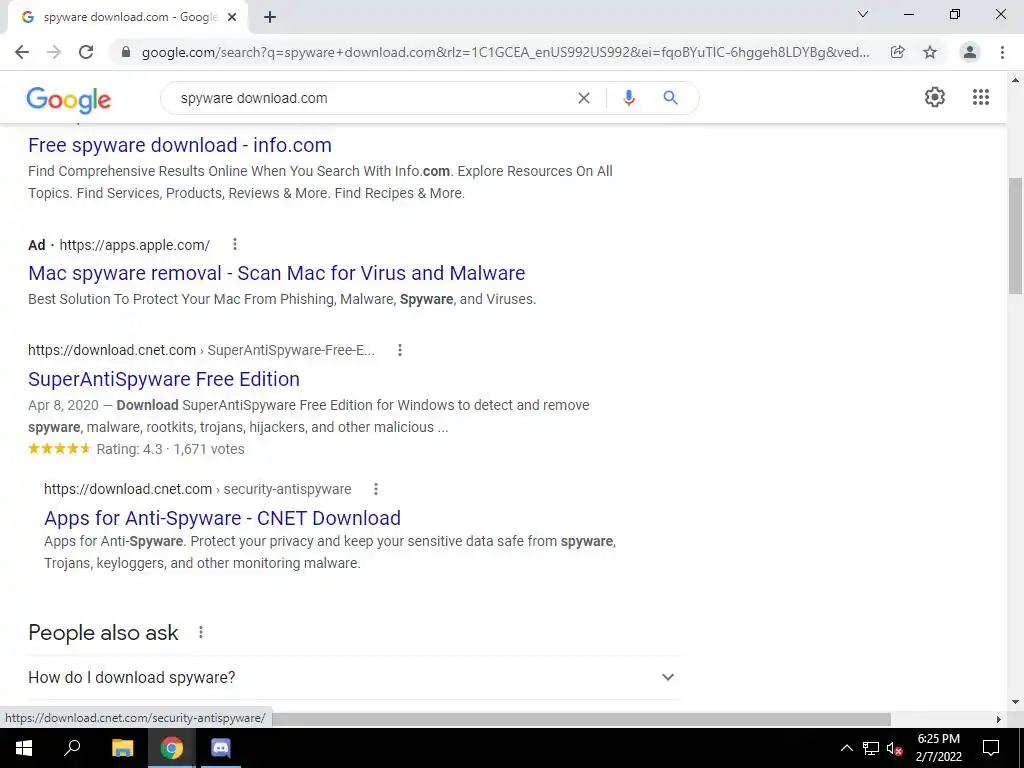This screenshot has height=768, width=1024.
Task: Open options for the SuperAntiSpyware-Free-E result
Action: tap(400, 350)
